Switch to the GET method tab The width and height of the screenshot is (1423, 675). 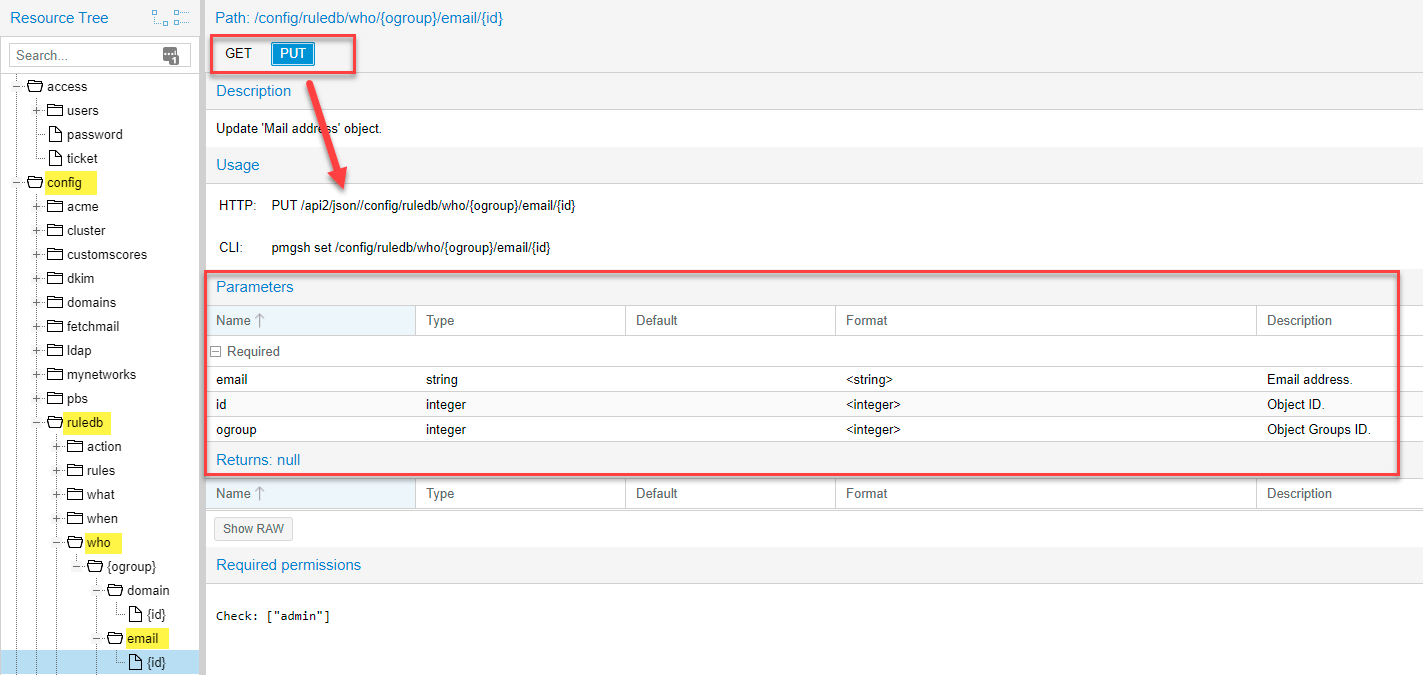point(238,54)
